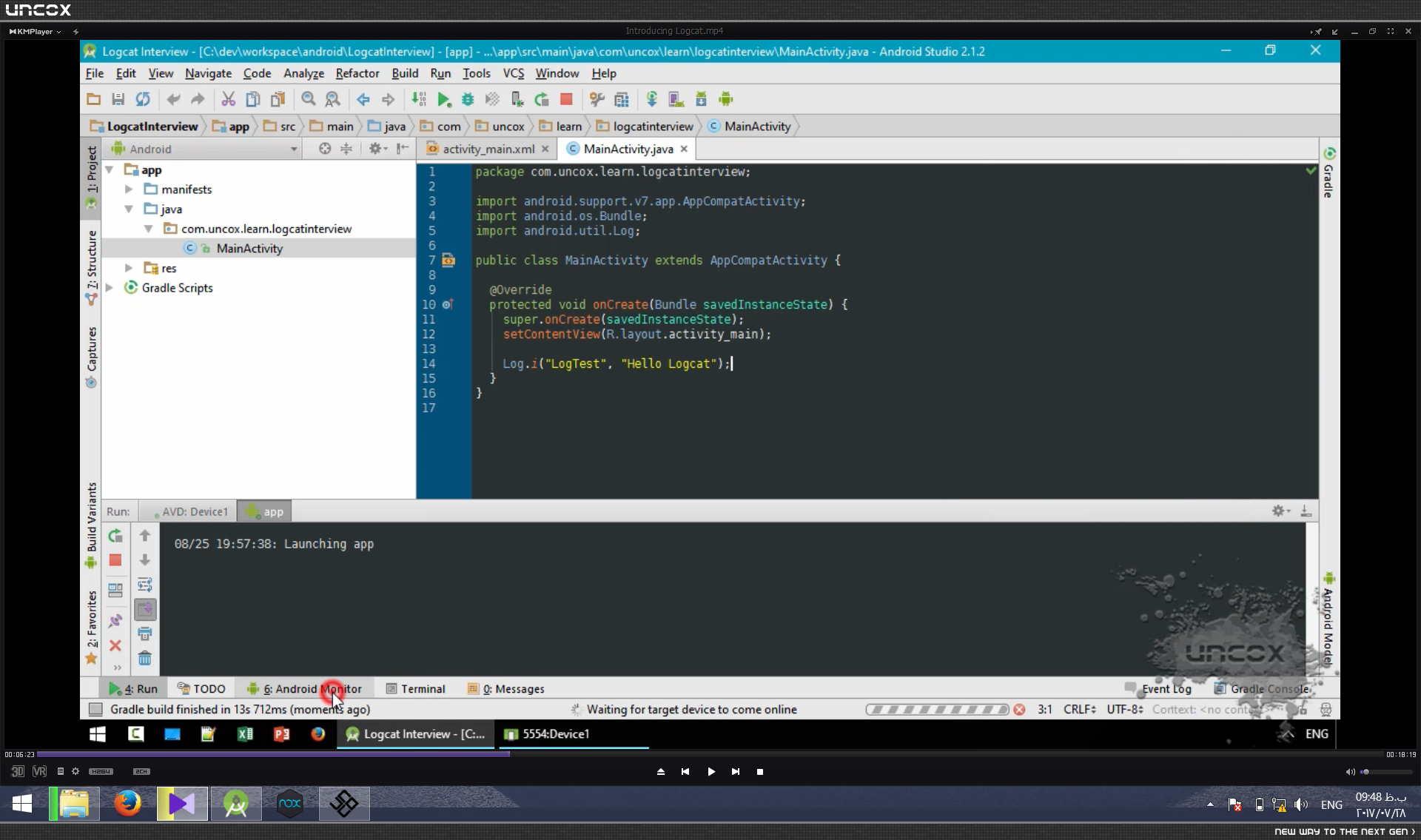Toggle VR mode in KMPlayer
1421x840 pixels.
39,771
